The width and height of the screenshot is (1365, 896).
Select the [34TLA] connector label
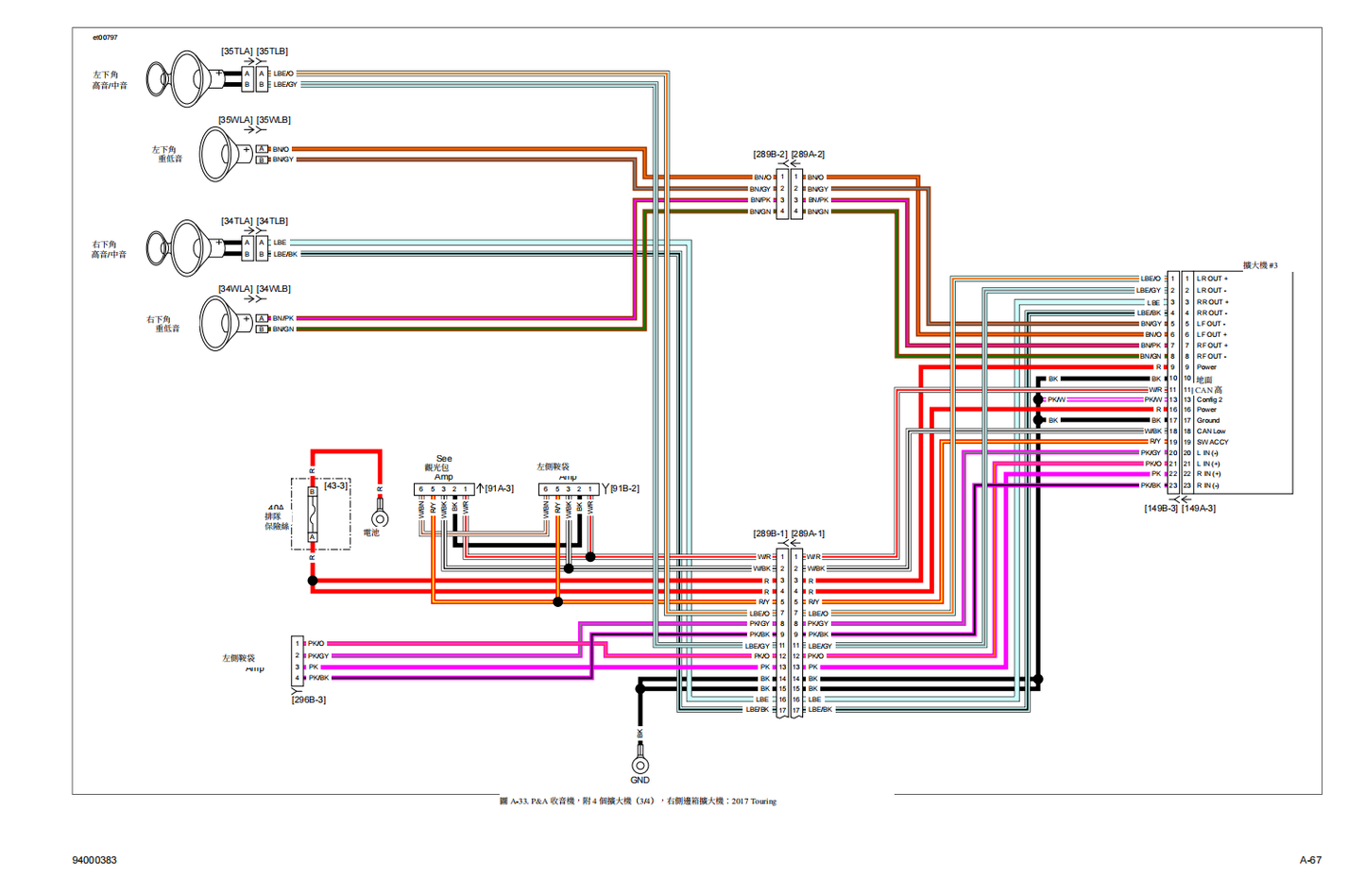[237, 221]
